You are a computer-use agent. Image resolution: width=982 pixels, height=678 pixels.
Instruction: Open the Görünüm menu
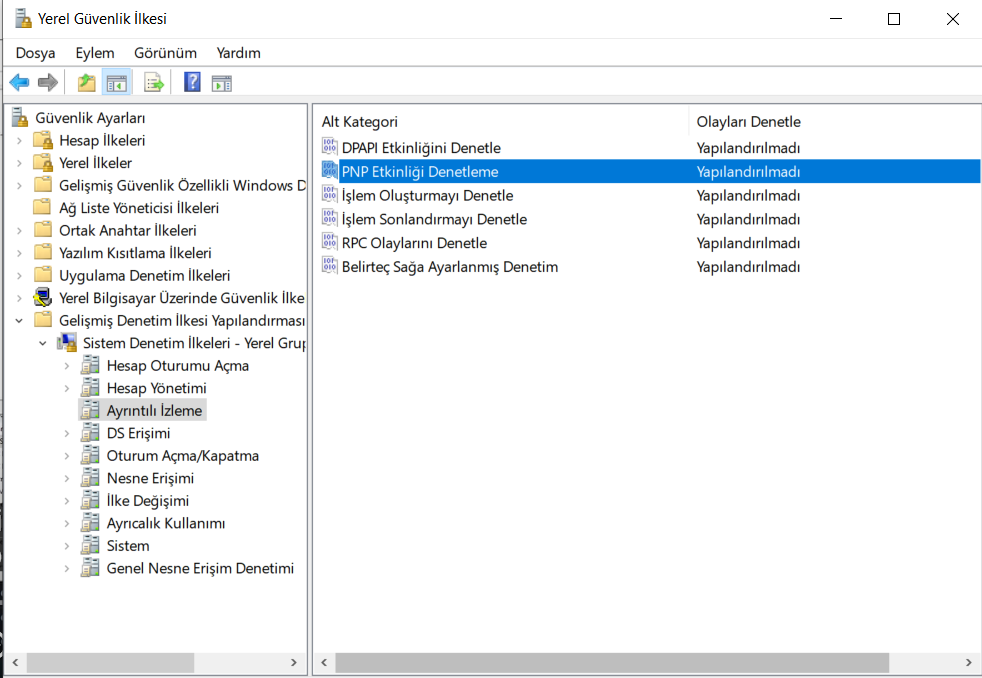tap(165, 53)
